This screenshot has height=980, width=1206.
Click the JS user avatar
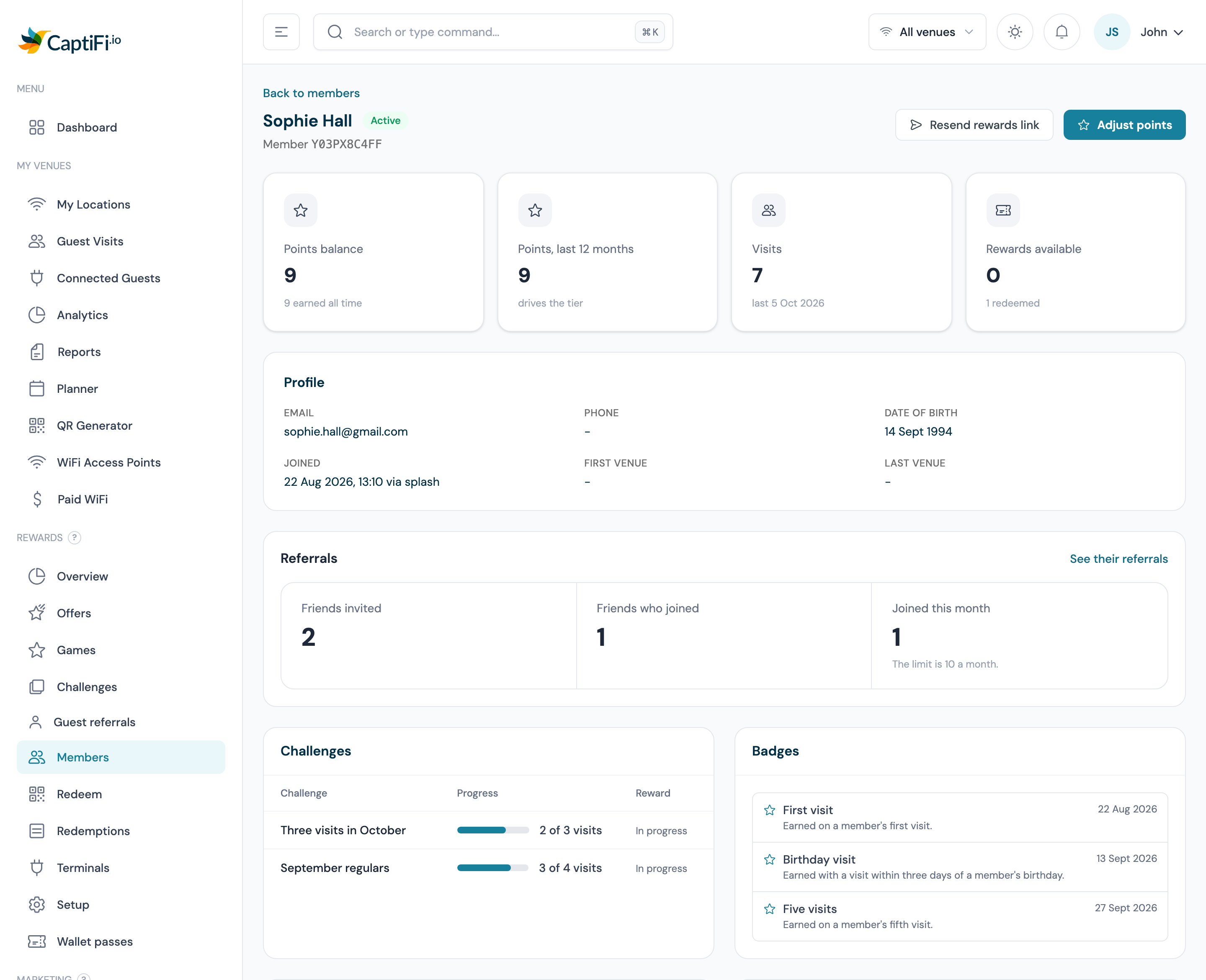[x=1112, y=32]
